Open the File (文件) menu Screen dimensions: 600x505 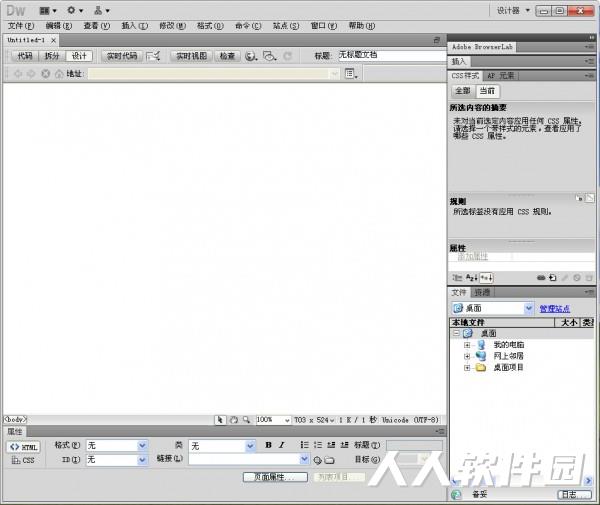21,26
